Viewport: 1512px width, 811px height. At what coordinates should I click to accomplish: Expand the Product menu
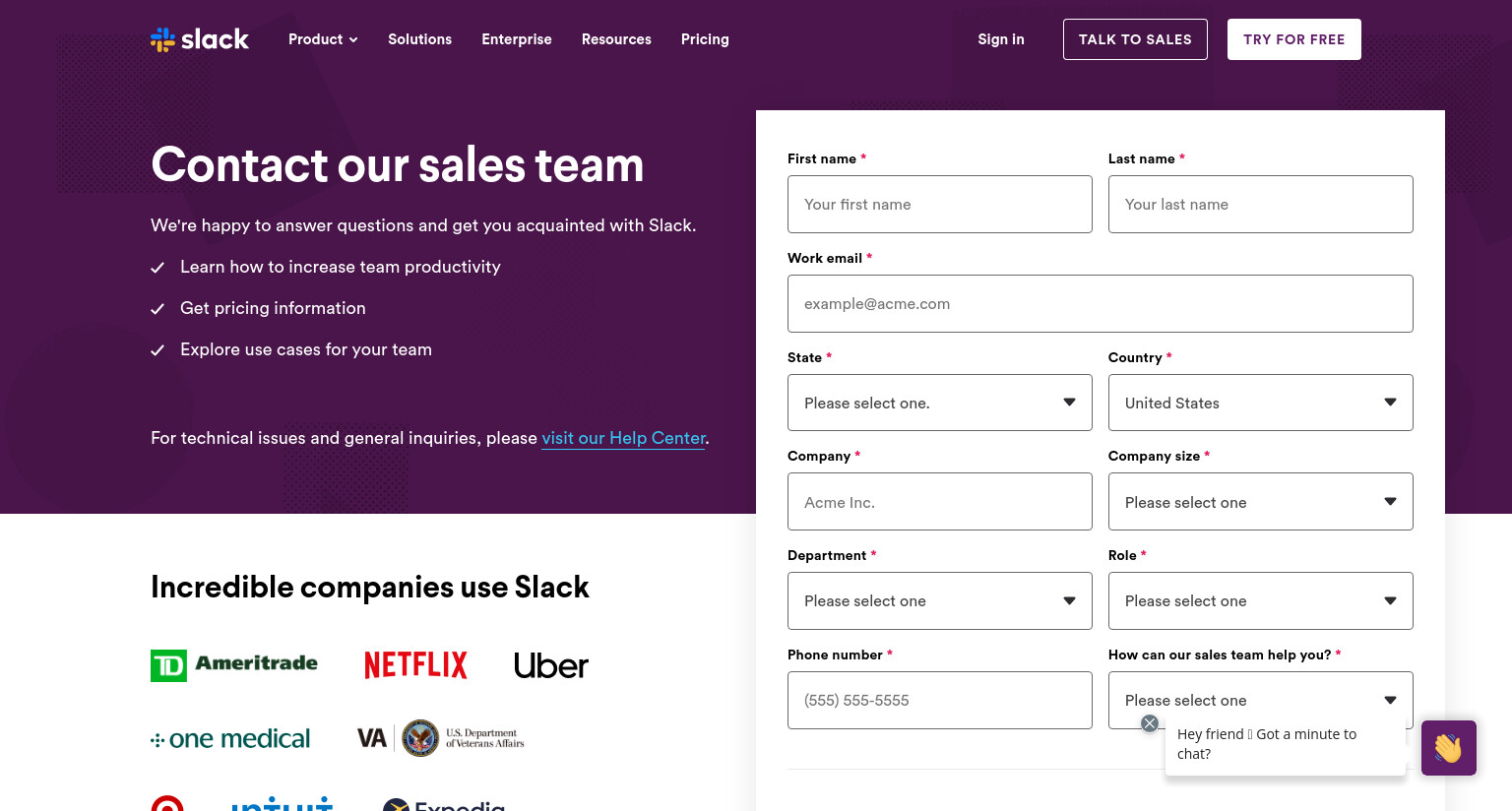coord(323,39)
